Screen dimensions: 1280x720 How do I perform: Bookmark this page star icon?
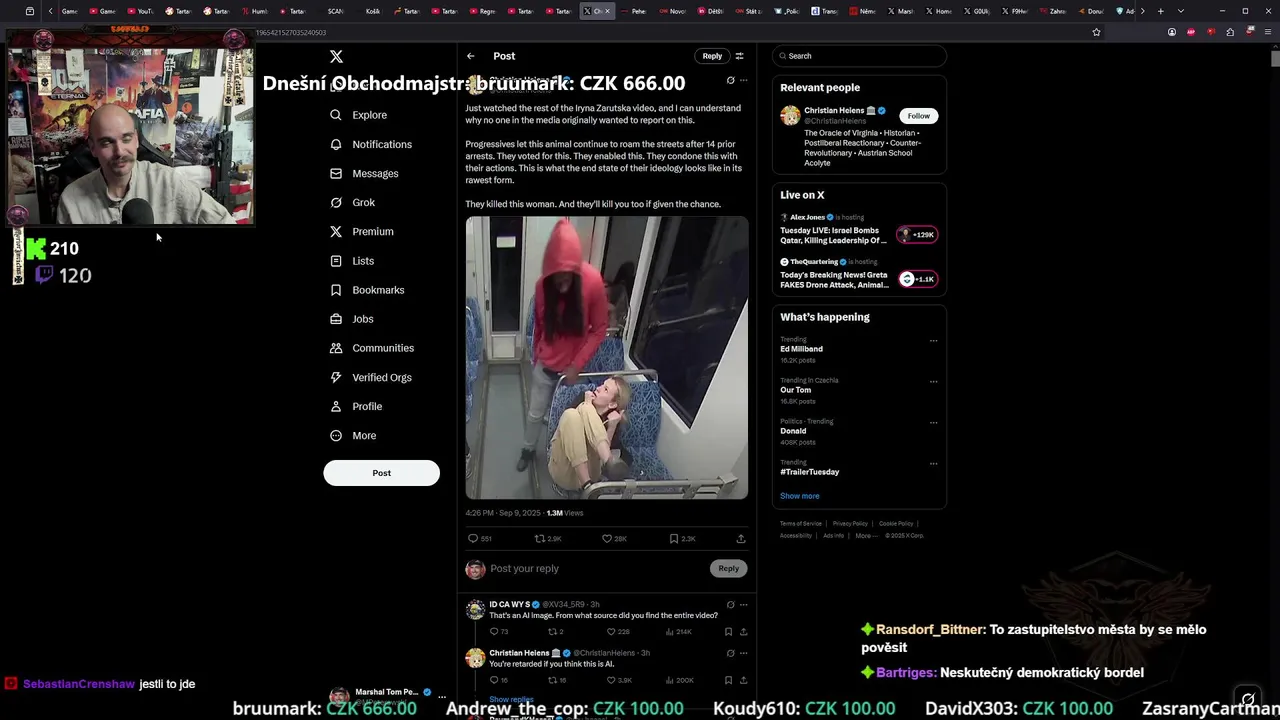[x=1096, y=32]
